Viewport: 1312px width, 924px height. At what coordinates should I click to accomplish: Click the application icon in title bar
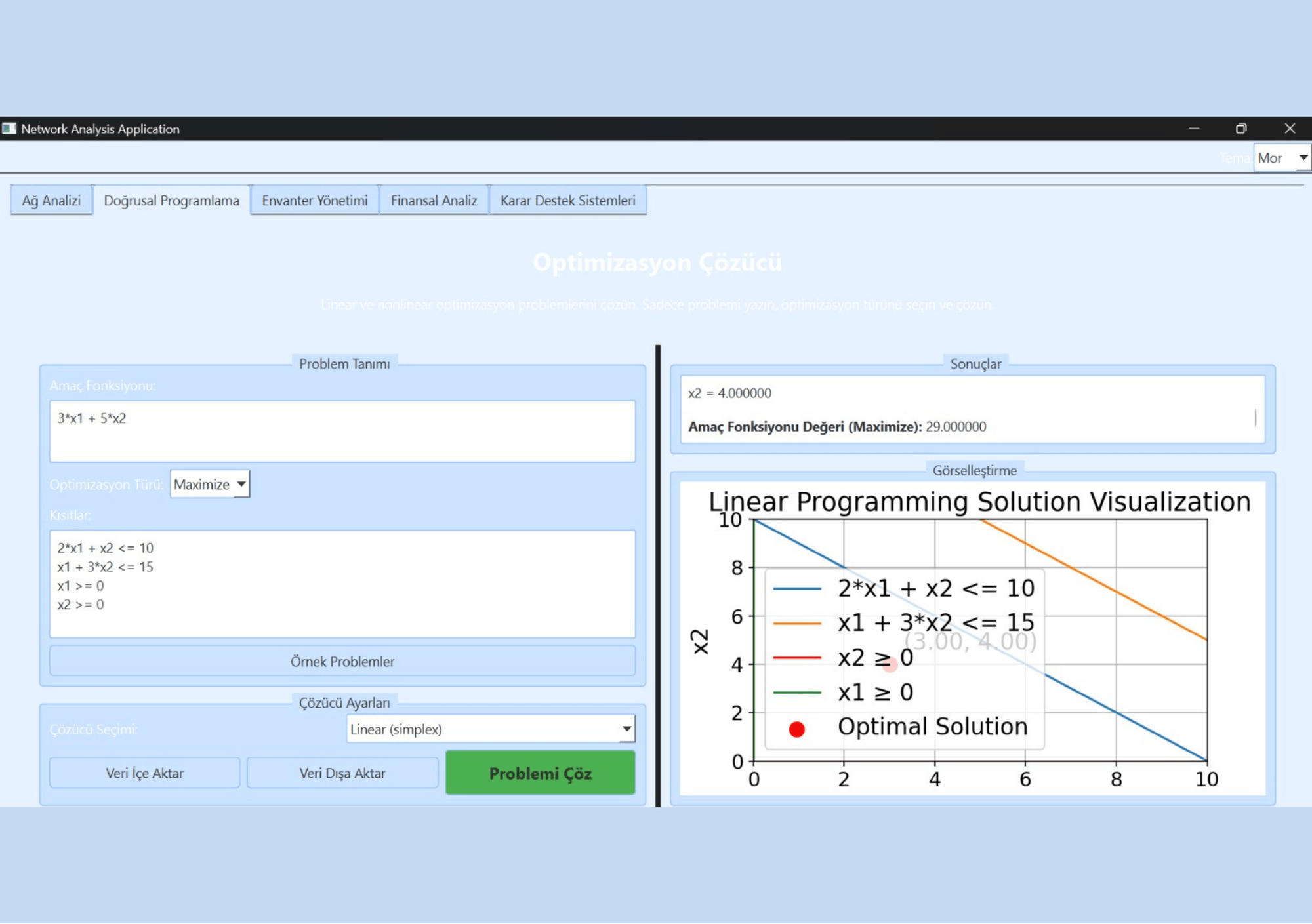point(9,129)
